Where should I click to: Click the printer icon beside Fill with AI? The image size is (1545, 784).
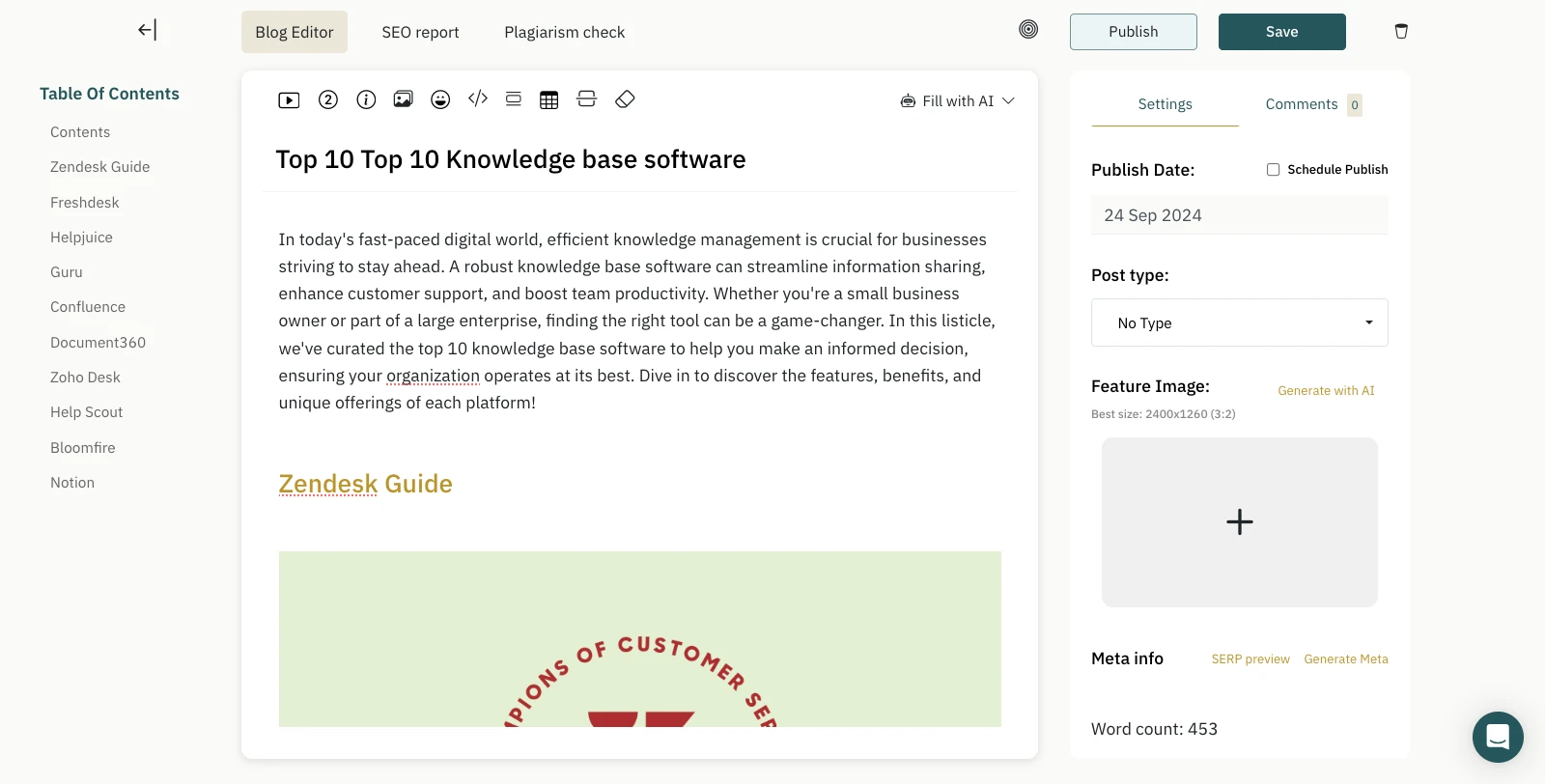[908, 100]
